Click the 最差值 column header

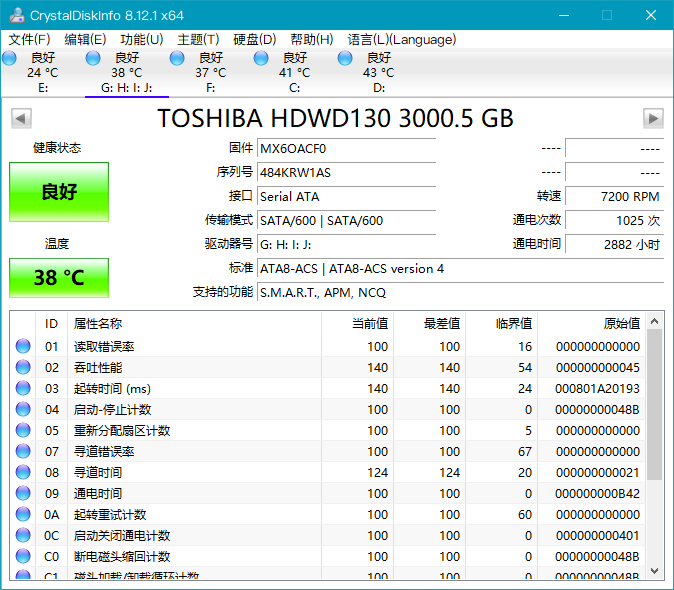click(x=429, y=323)
